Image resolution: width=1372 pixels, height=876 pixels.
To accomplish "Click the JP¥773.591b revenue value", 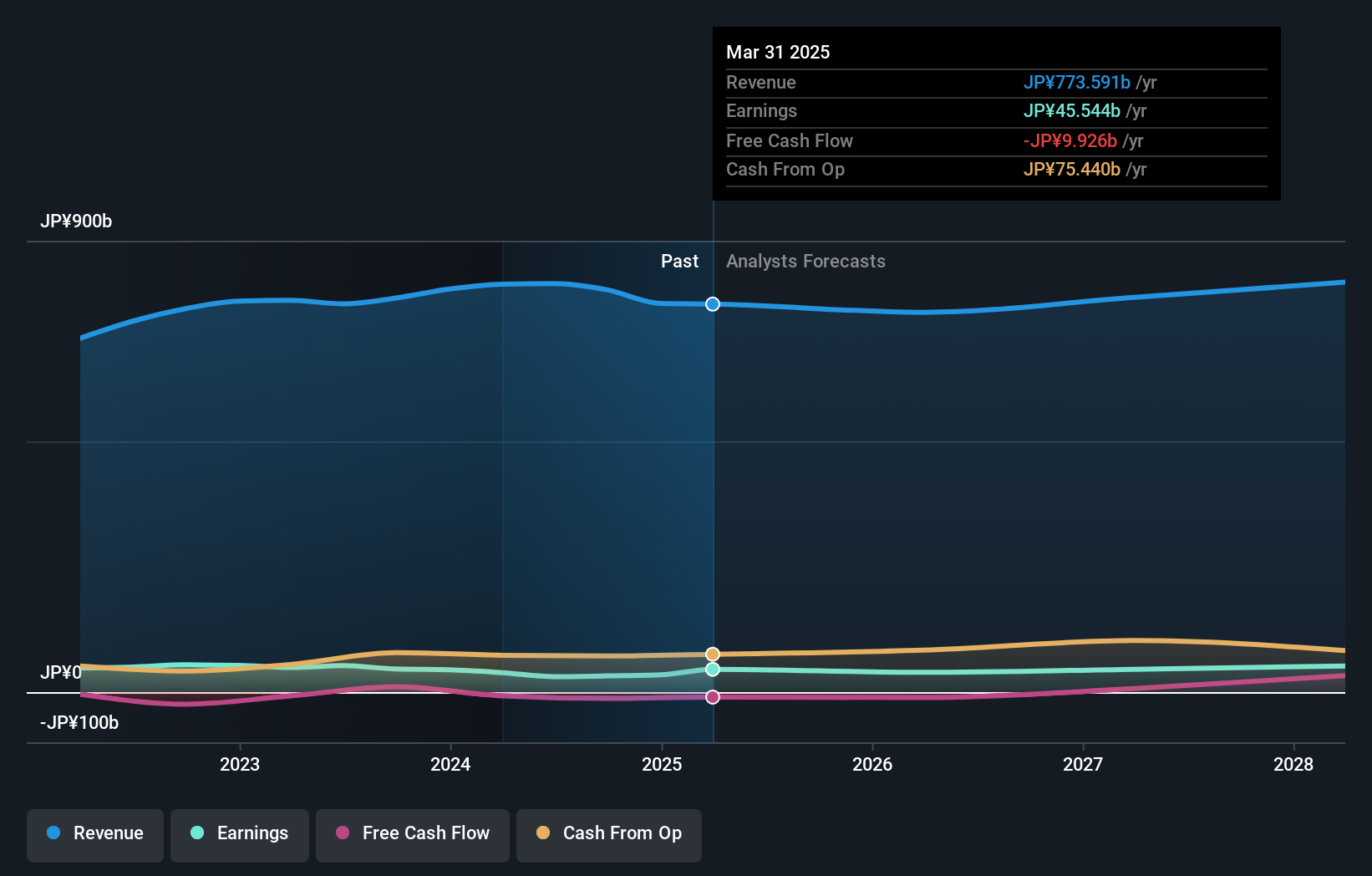I will coord(1077,82).
